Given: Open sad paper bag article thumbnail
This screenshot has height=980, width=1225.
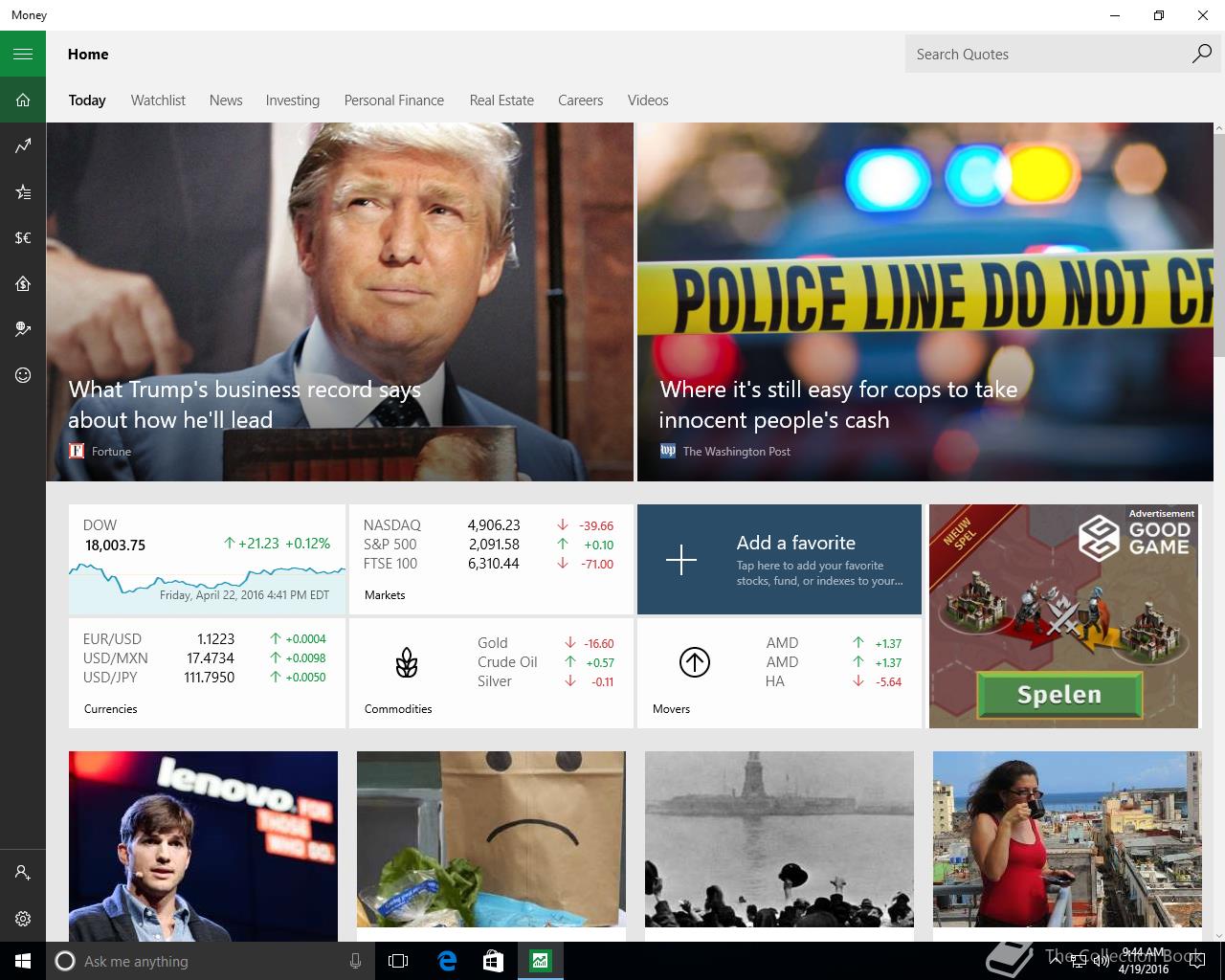Looking at the screenshot, I should [491, 839].
